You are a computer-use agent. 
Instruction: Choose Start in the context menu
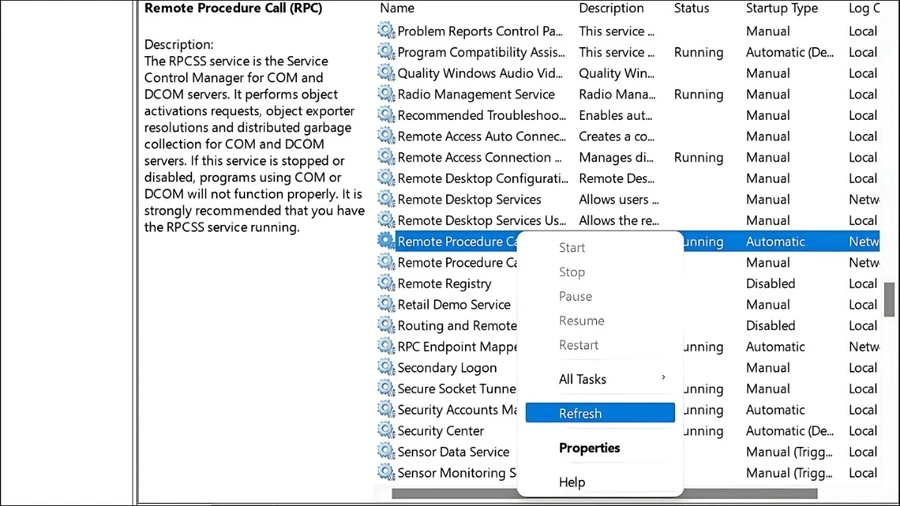click(572, 248)
